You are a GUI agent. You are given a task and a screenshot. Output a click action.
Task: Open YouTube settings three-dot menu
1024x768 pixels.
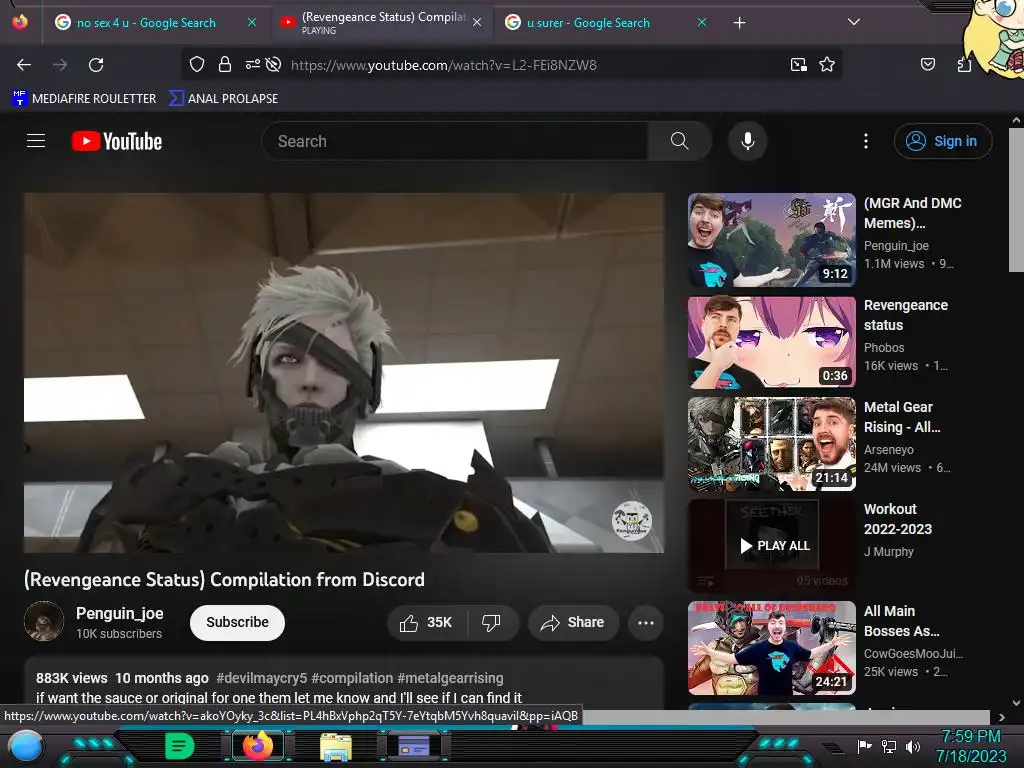click(x=865, y=141)
